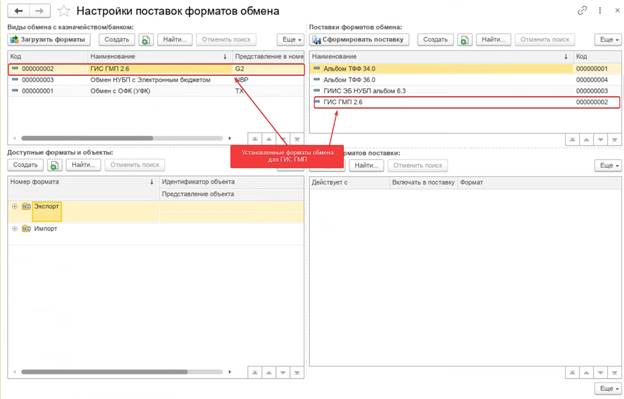Sort the exchange types by Наименование

pyautogui.click(x=160, y=57)
